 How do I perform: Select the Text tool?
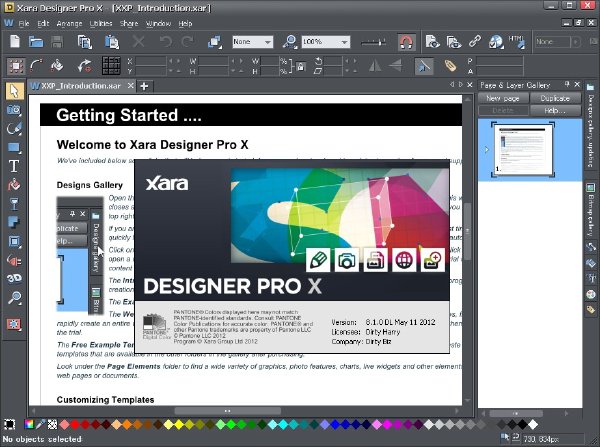tap(14, 166)
